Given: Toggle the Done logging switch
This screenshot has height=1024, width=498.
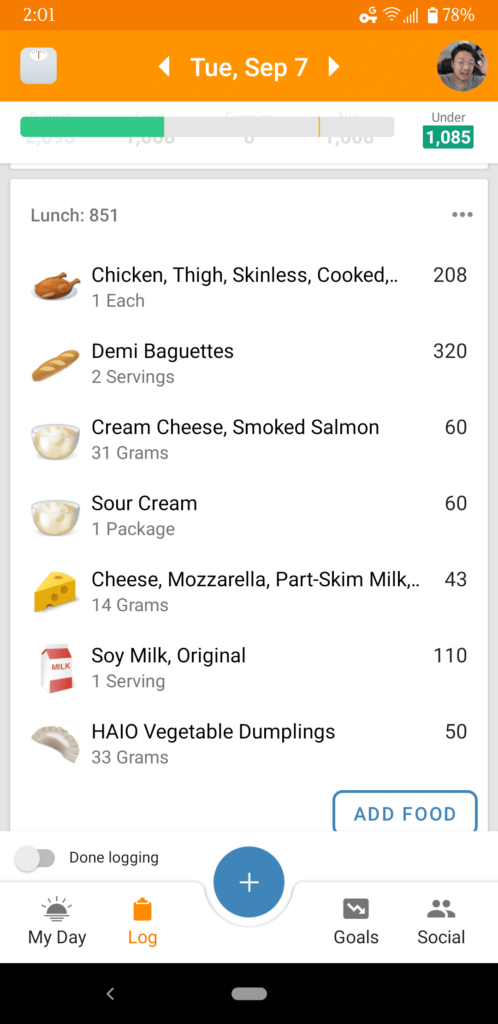Looking at the screenshot, I should click(35, 858).
